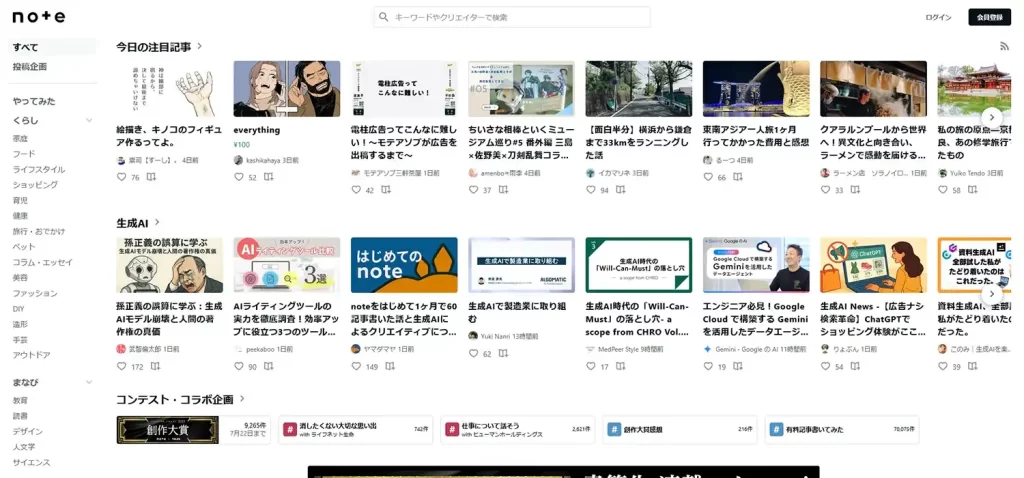Image resolution: width=1024 pixels, height=478 pixels.
Task: Select すべて in the left sidebar
Action: [26, 47]
